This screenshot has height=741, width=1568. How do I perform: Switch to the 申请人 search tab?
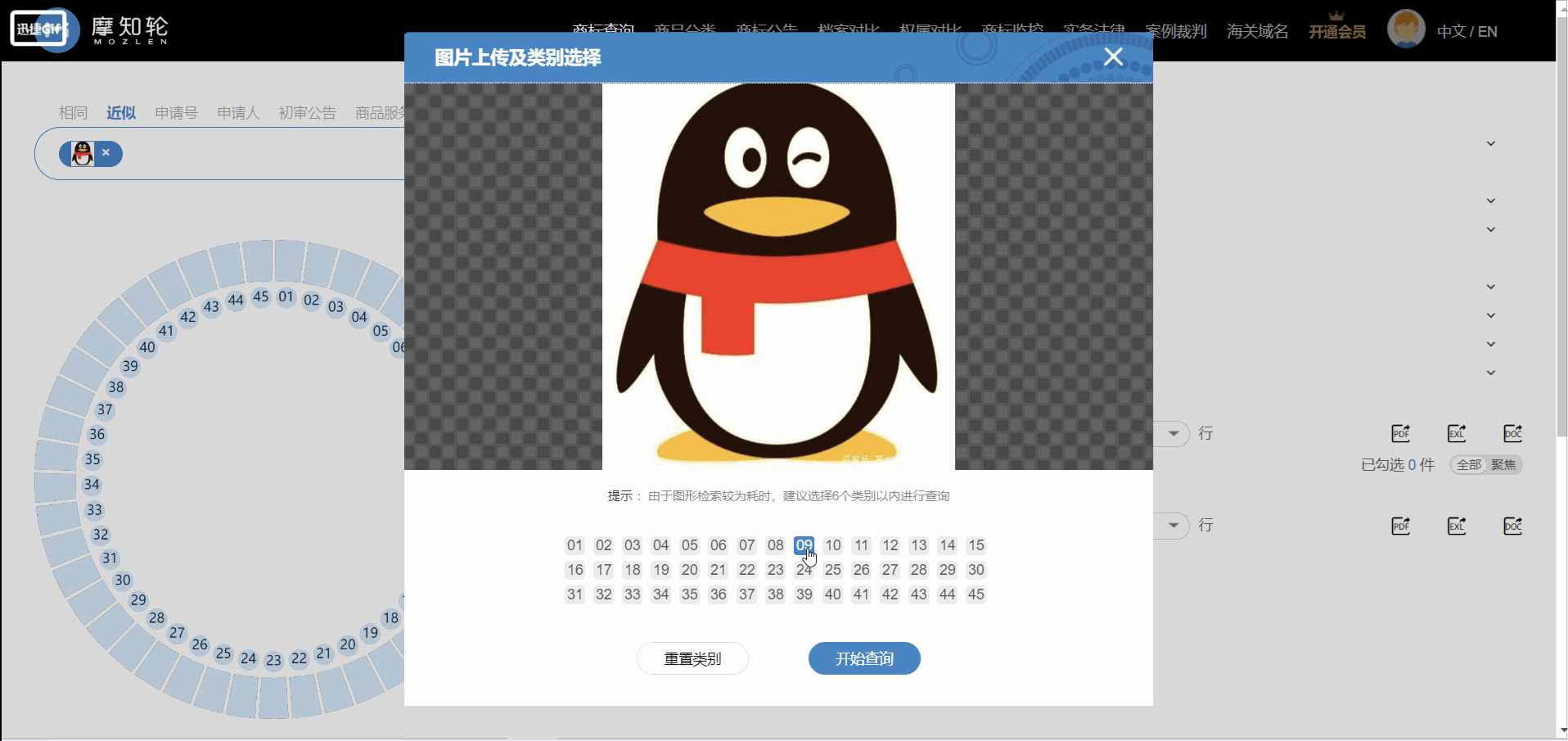point(238,113)
